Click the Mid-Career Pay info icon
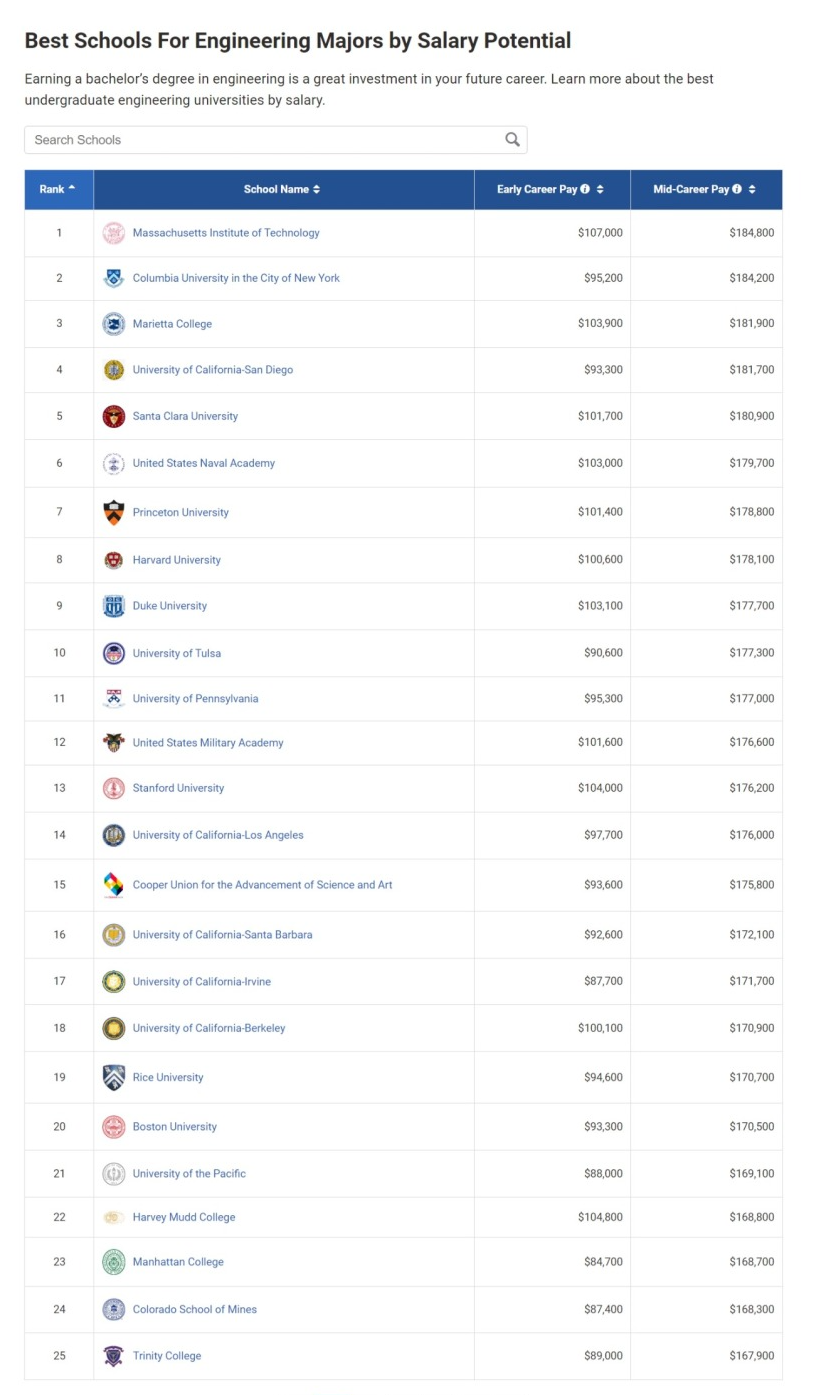The height and width of the screenshot is (1395, 817). [x=737, y=189]
